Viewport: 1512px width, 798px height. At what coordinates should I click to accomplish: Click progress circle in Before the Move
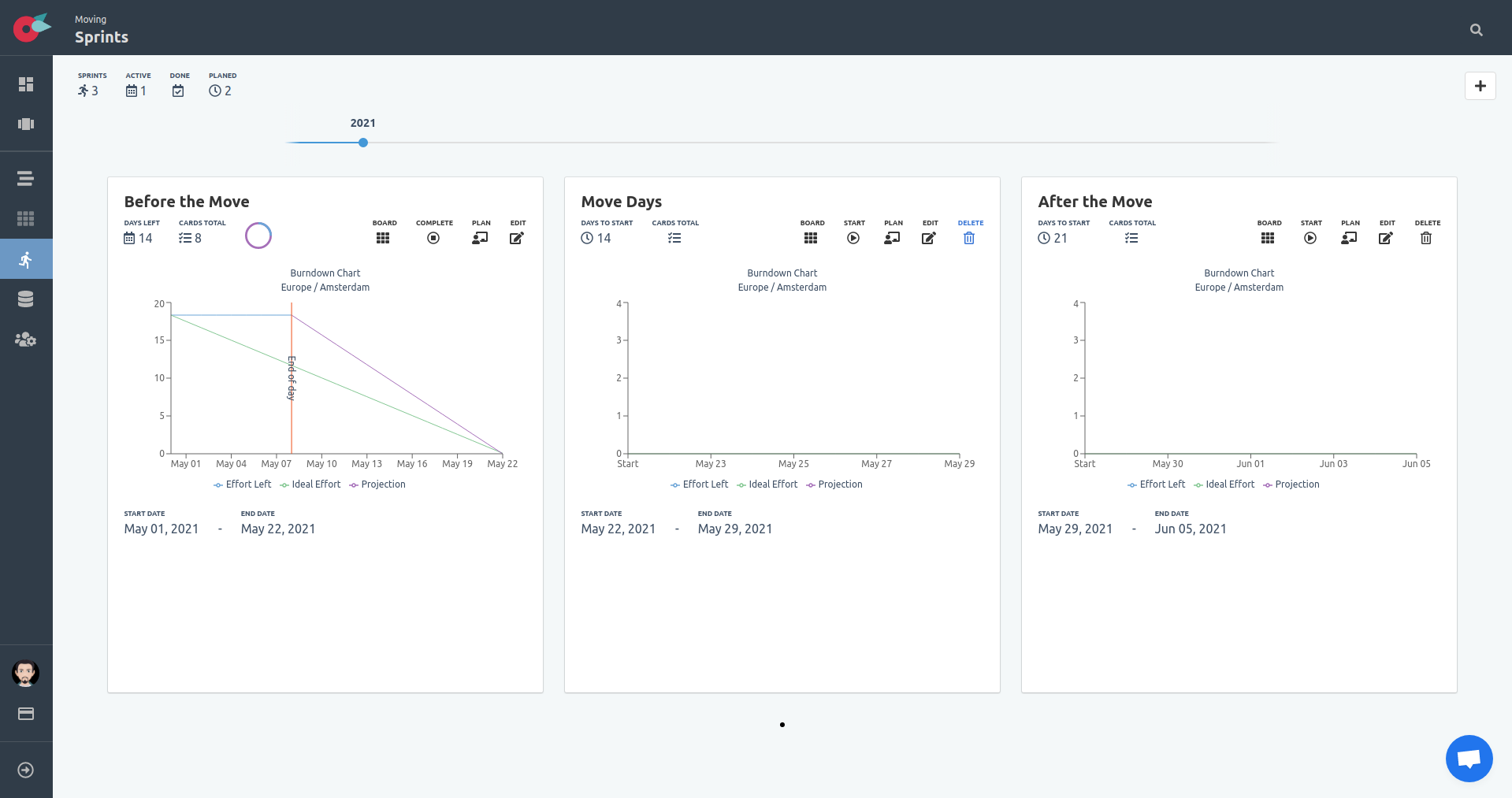tap(258, 236)
